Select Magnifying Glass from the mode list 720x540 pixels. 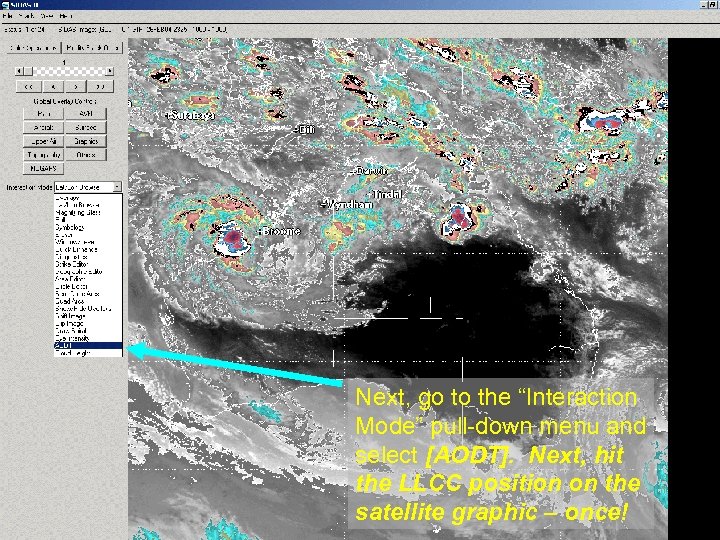coord(88,213)
